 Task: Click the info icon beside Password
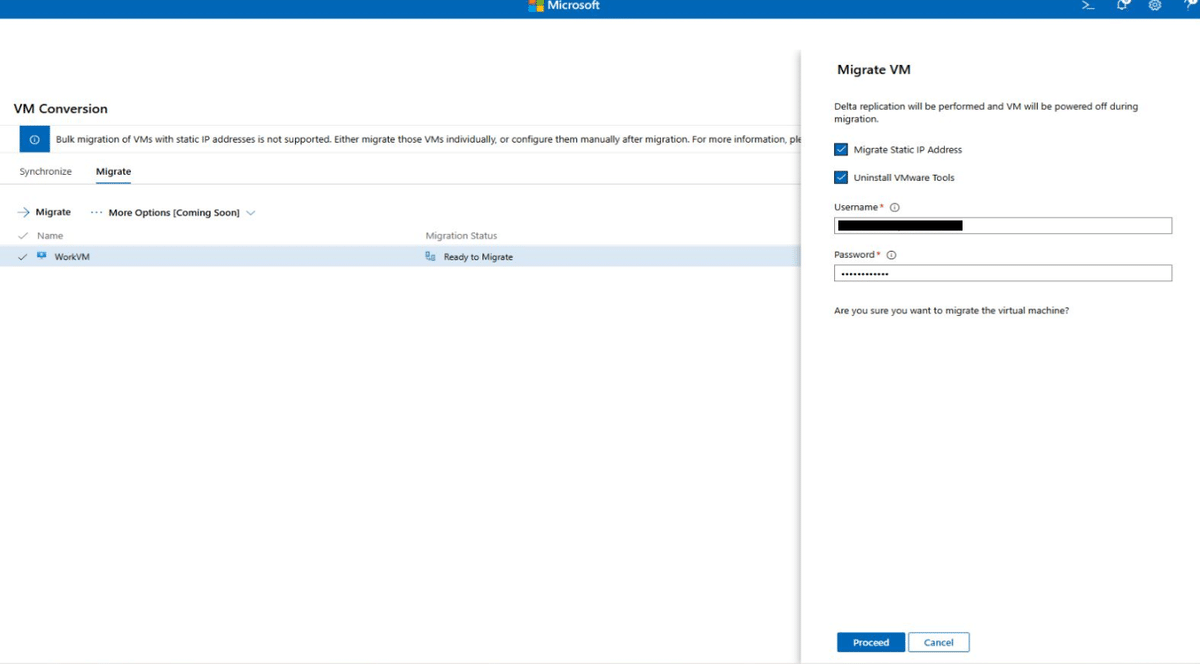click(891, 254)
